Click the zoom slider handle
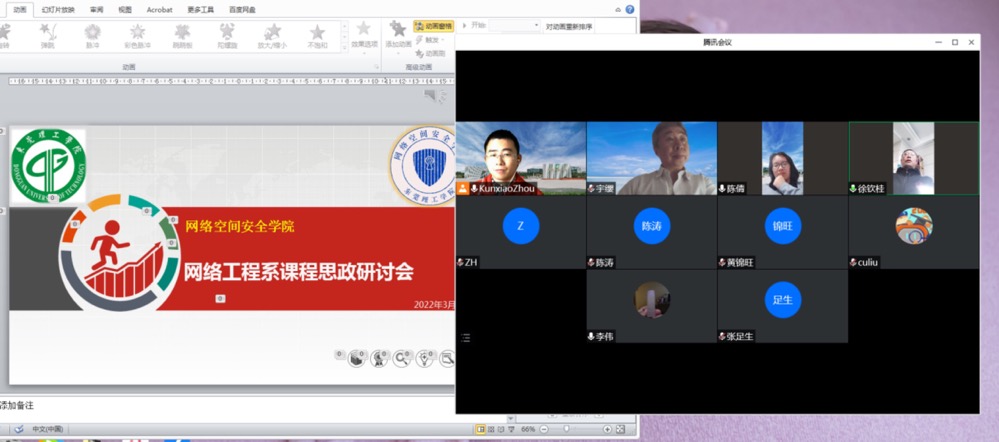999x442 pixels. [x=566, y=429]
